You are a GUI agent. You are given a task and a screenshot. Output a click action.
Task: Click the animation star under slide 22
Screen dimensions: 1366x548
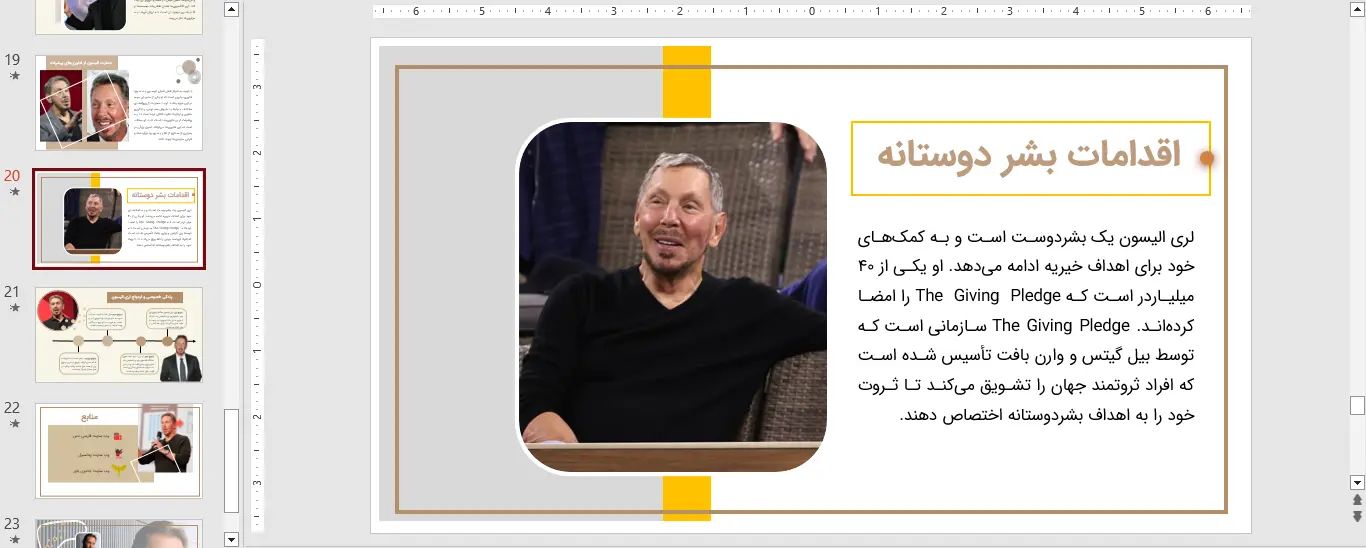[14, 424]
